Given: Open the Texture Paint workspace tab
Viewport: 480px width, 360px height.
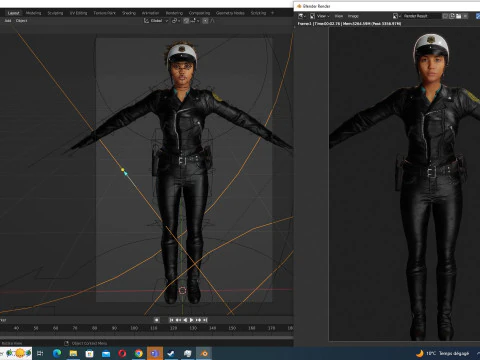Looking at the screenshot, I should point(104,13).
